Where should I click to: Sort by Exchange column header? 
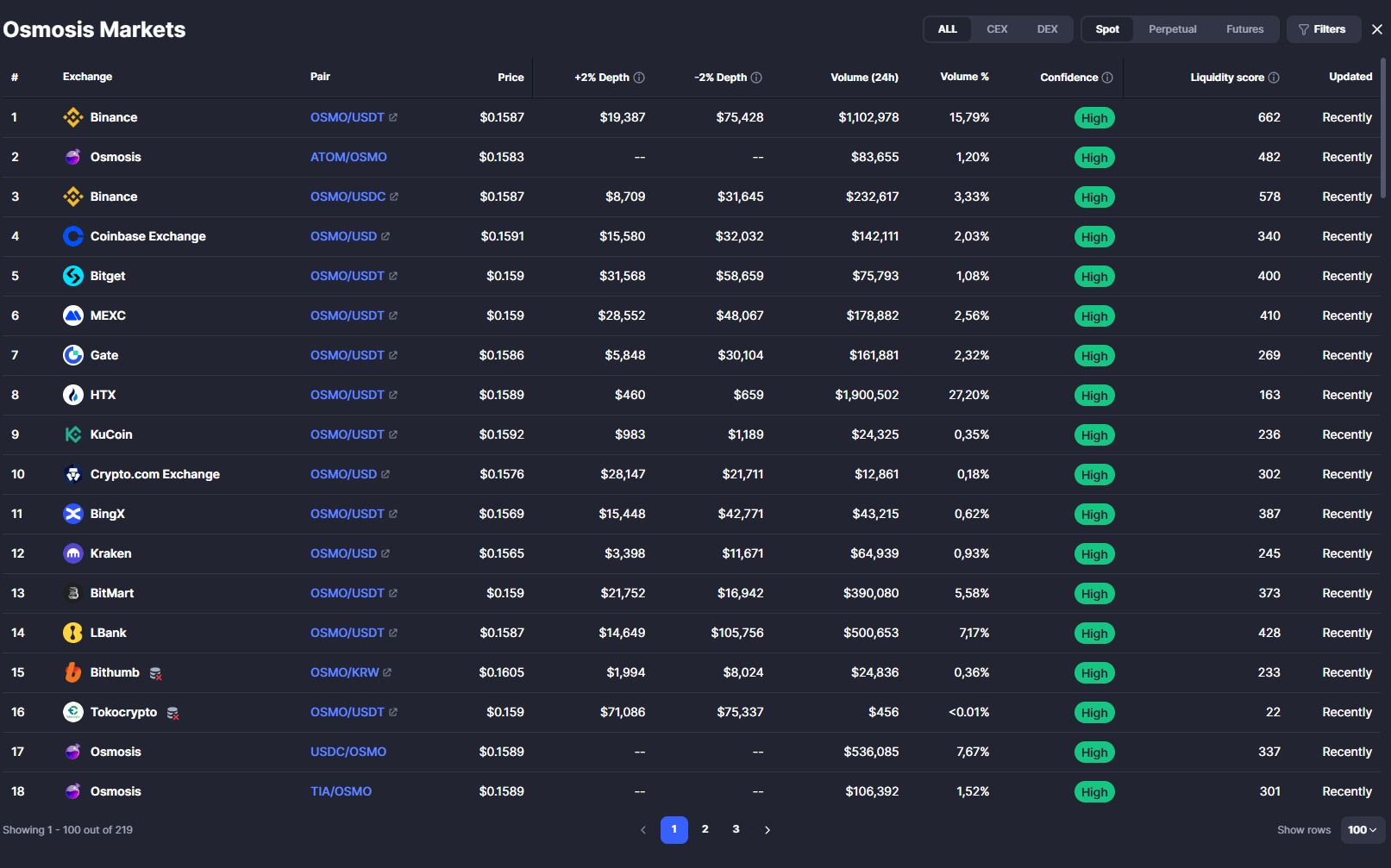coord(87,77)
